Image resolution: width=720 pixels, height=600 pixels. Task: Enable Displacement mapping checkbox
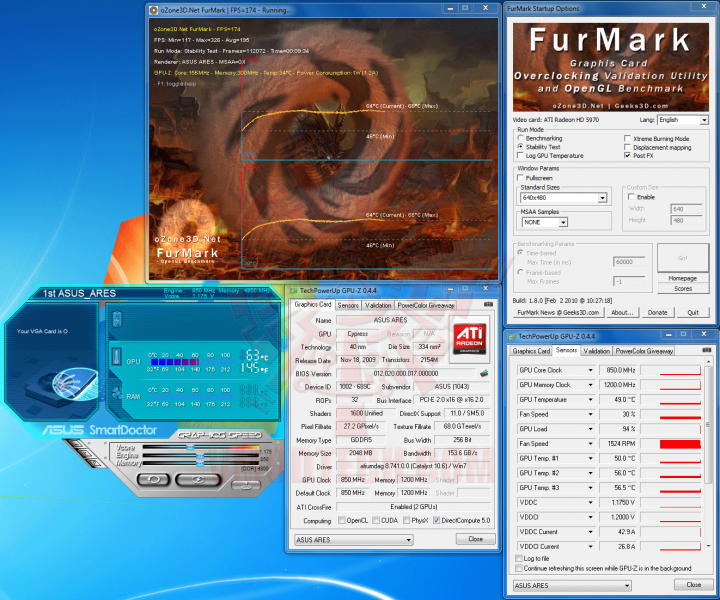pos(627,147)
